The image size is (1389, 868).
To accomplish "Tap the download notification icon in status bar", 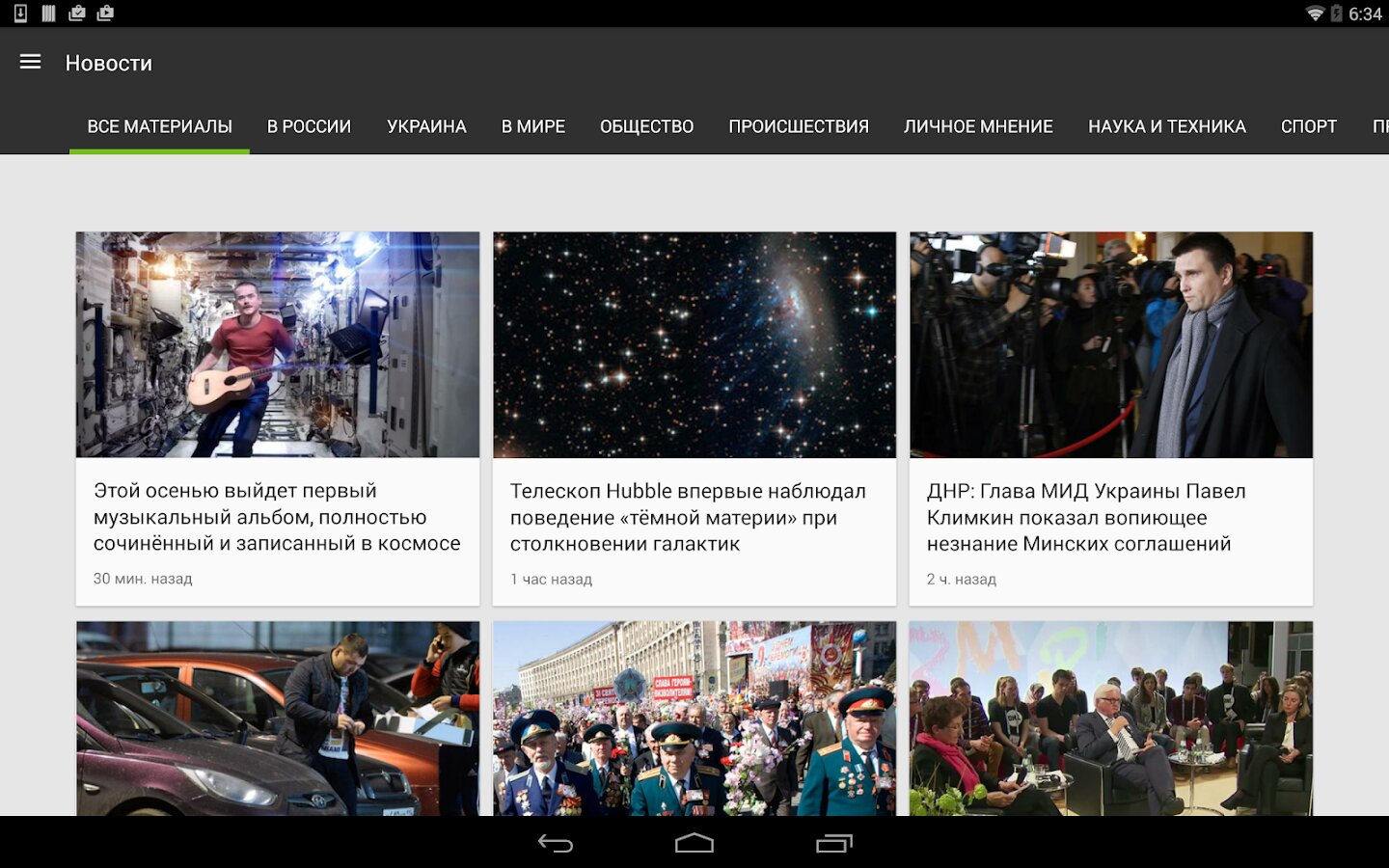I will (x=20, y=14).
